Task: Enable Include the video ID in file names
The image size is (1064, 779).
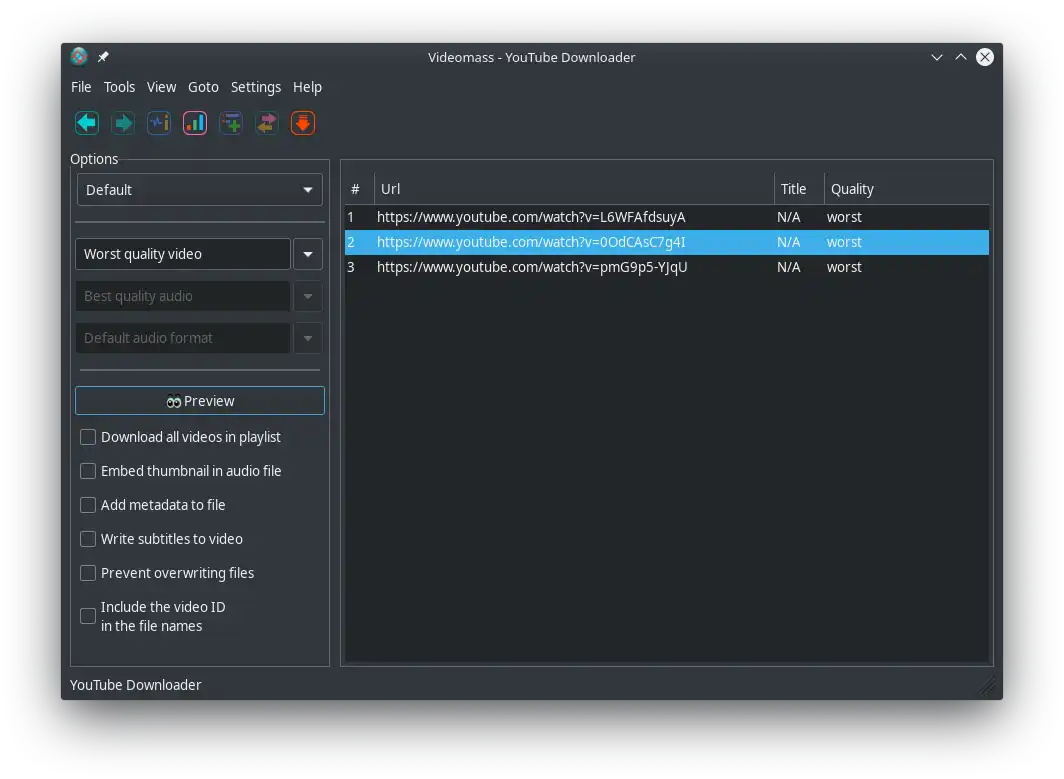Action: tap(88, 616)
